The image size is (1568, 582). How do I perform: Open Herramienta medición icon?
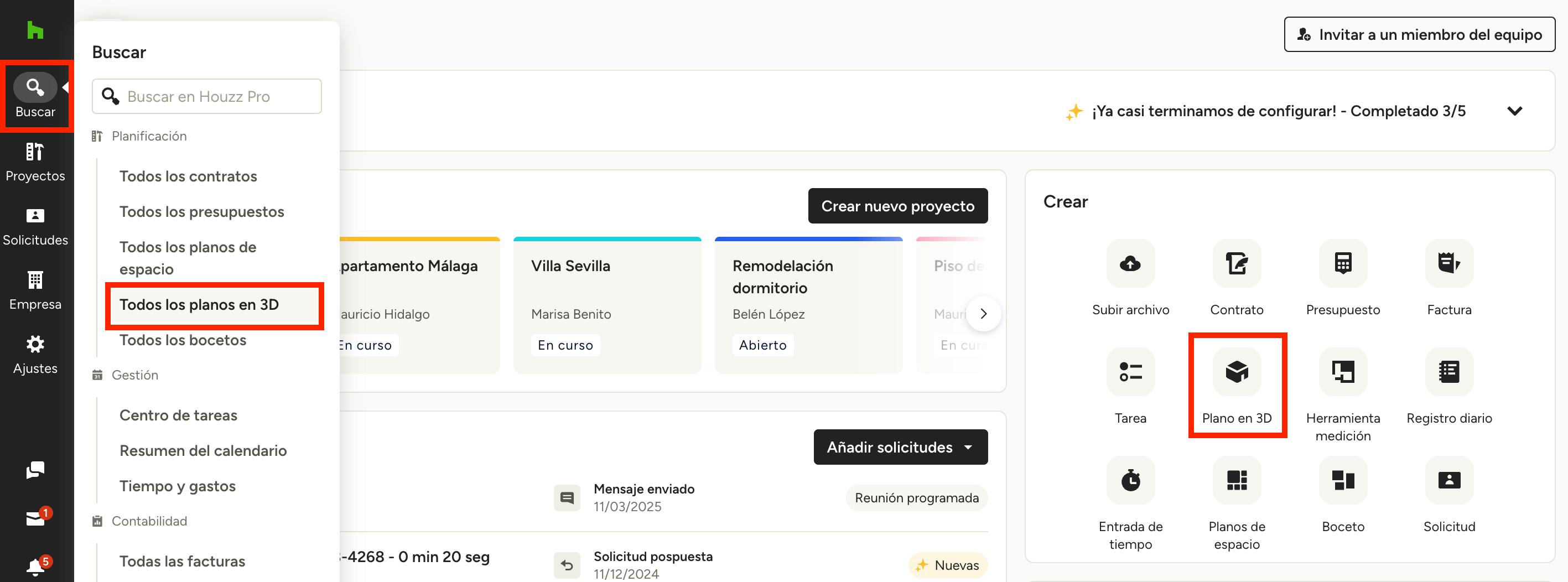(1342, 372)
